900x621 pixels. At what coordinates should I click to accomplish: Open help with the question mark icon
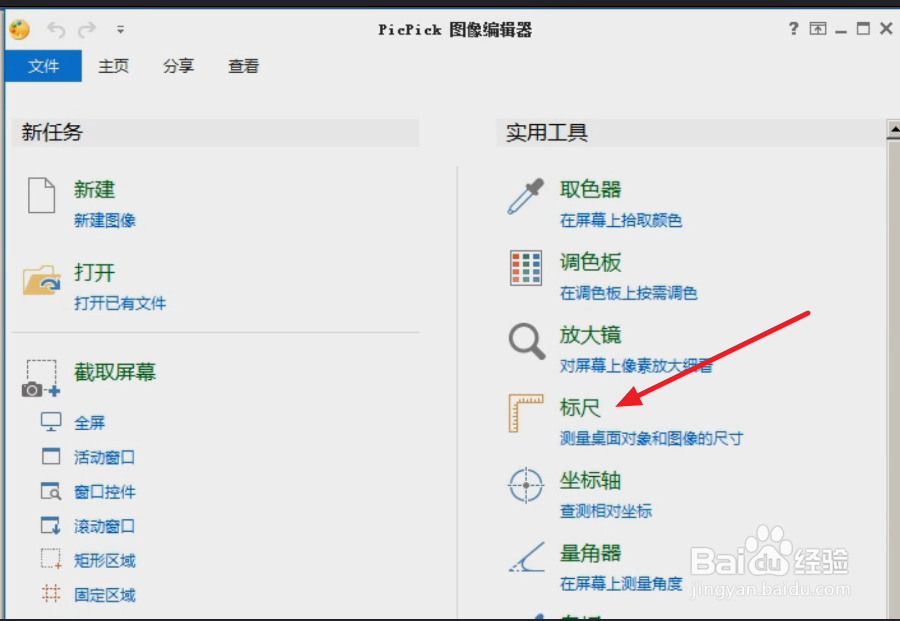(x=793, y=28)
